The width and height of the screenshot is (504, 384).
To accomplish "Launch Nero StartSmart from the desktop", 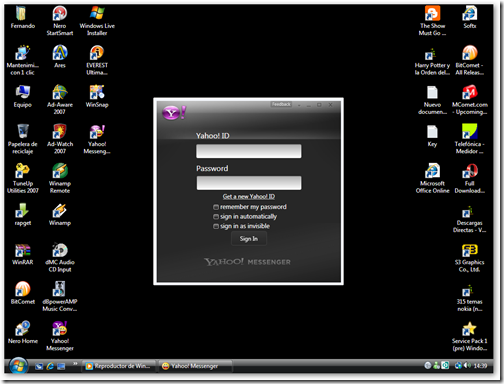I will click(60, 21).
